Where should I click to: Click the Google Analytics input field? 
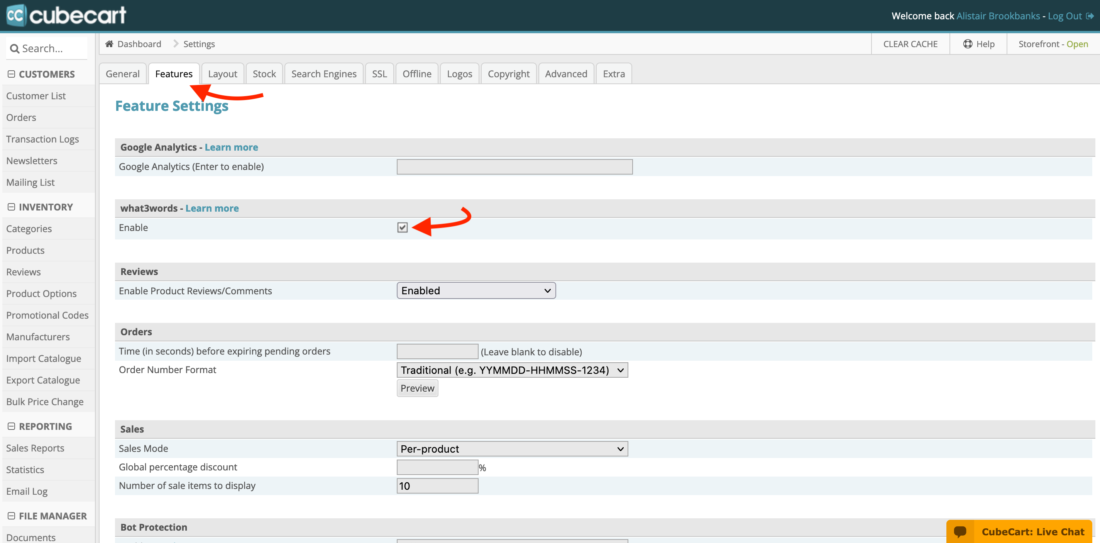click(514, 167)
